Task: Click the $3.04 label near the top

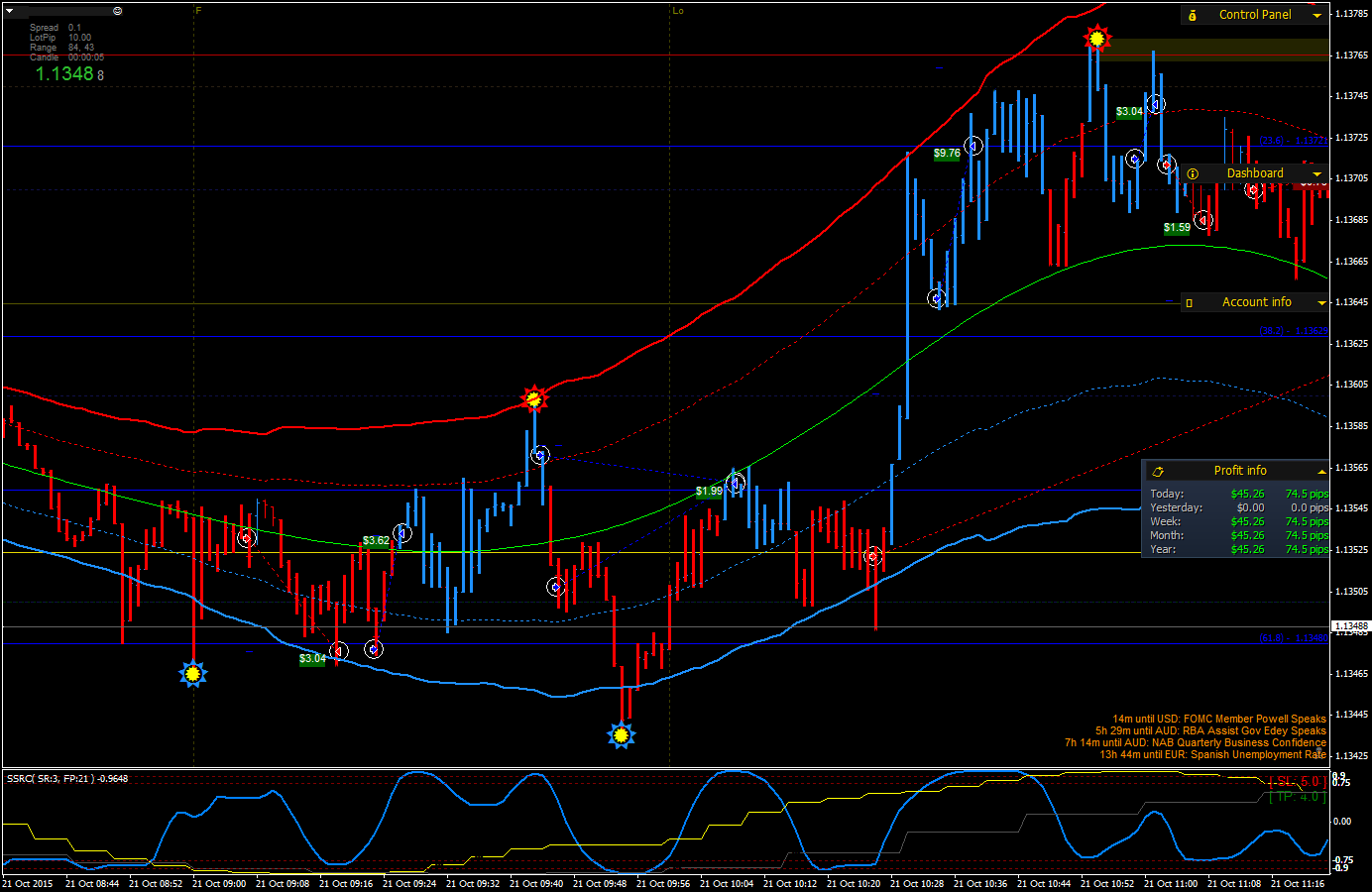Action: (x=1129, y=112)
